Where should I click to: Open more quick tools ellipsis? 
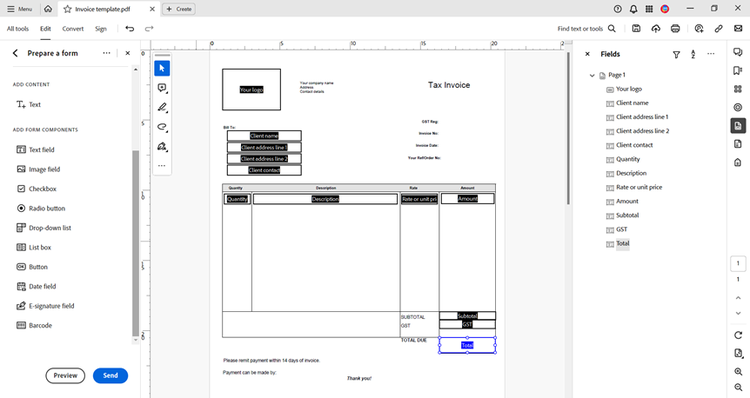(x=162, y=166)
